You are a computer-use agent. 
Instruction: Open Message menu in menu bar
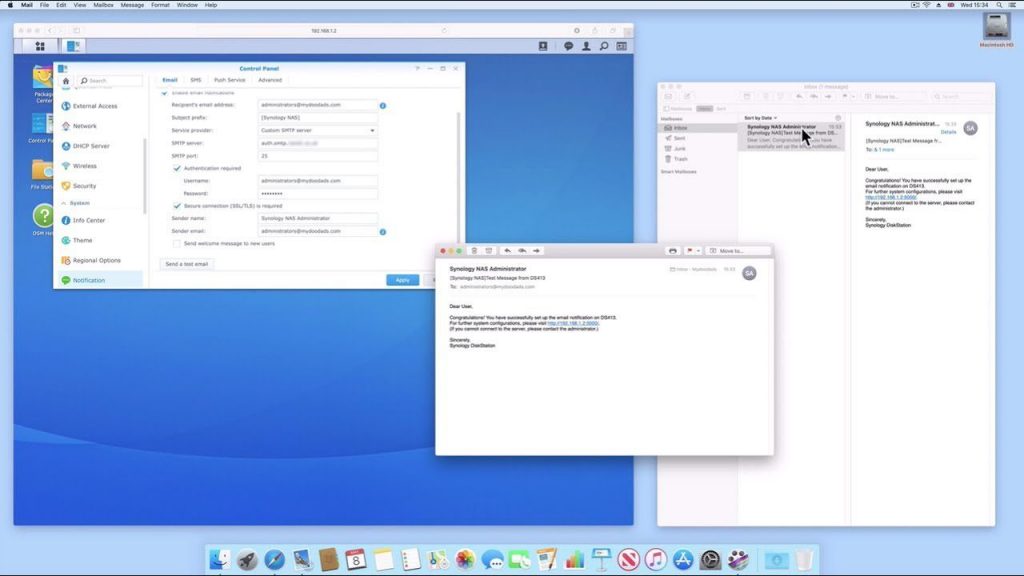(x=132, y=5)
